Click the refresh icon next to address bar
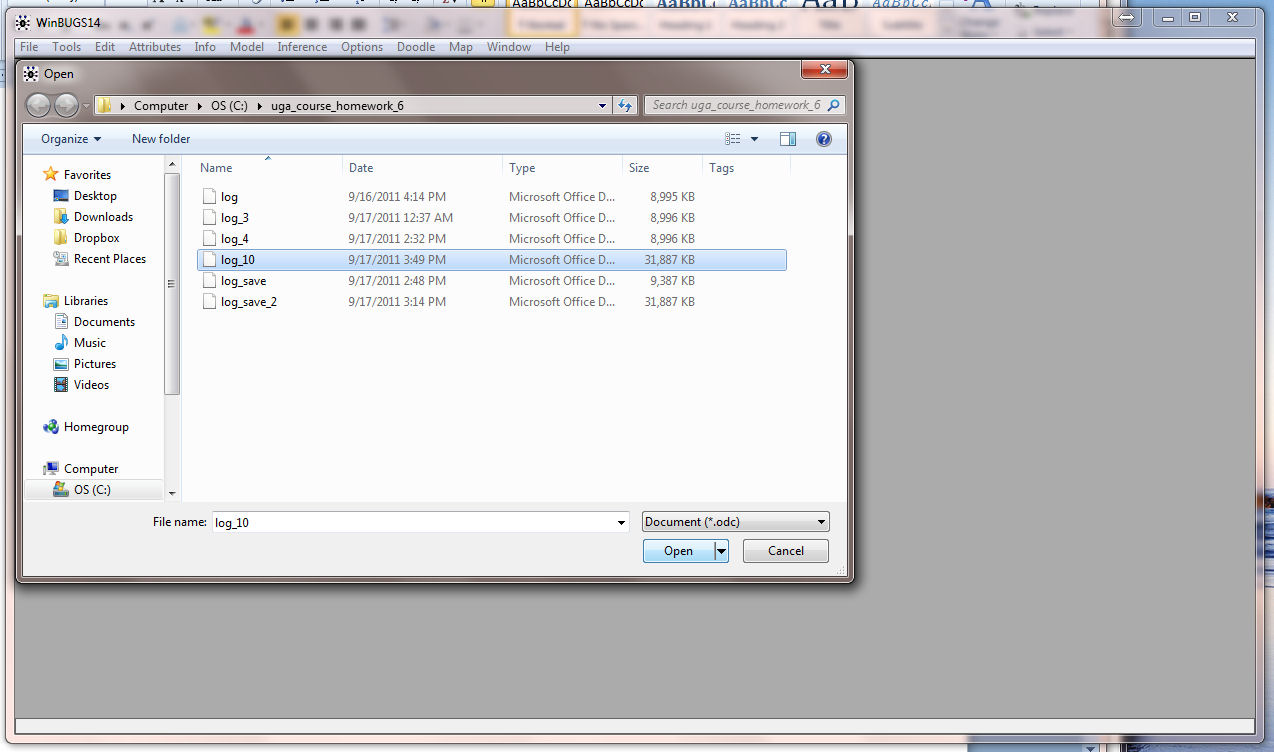 tap(626, 105)
